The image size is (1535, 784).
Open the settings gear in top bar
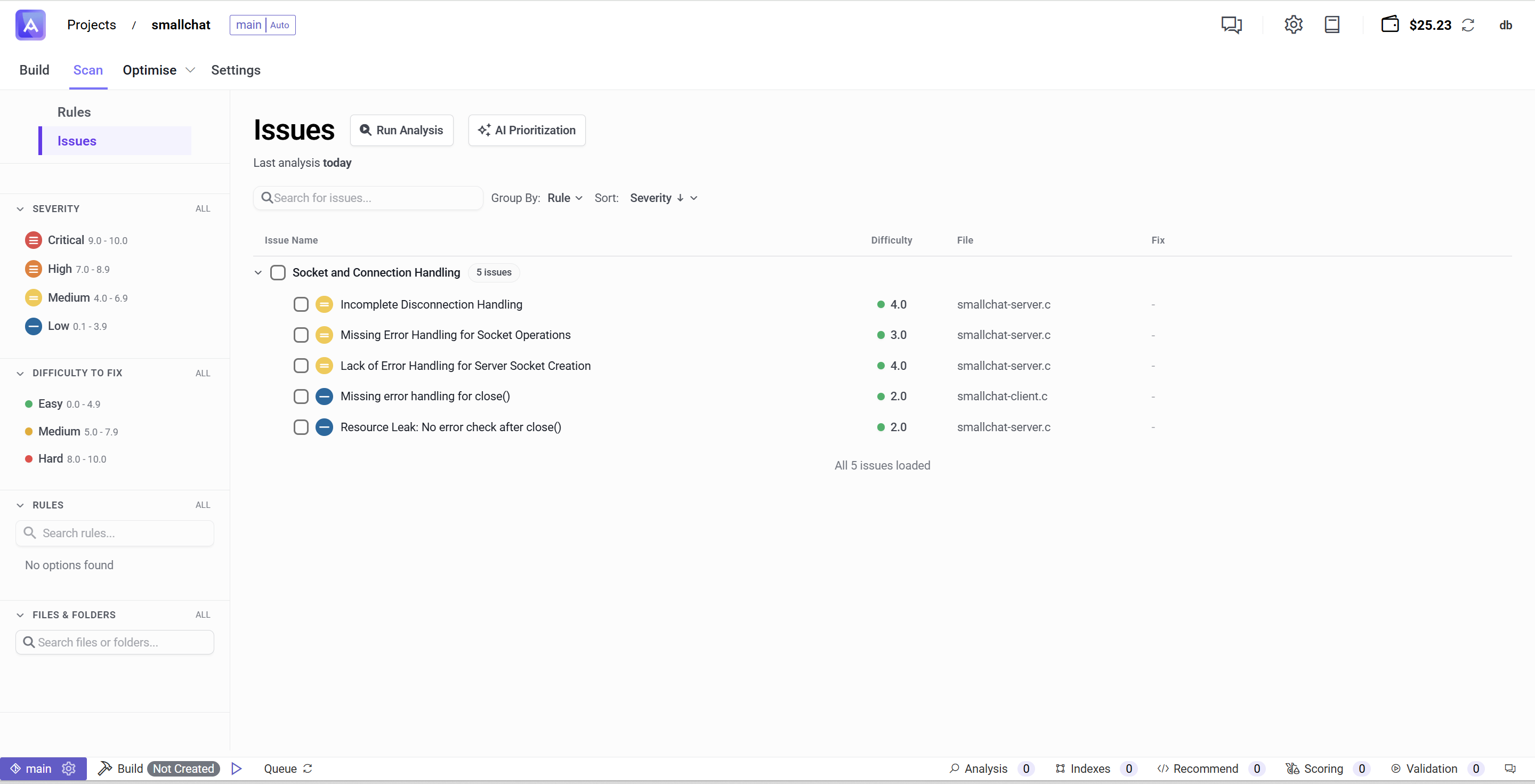(1293, 25)
